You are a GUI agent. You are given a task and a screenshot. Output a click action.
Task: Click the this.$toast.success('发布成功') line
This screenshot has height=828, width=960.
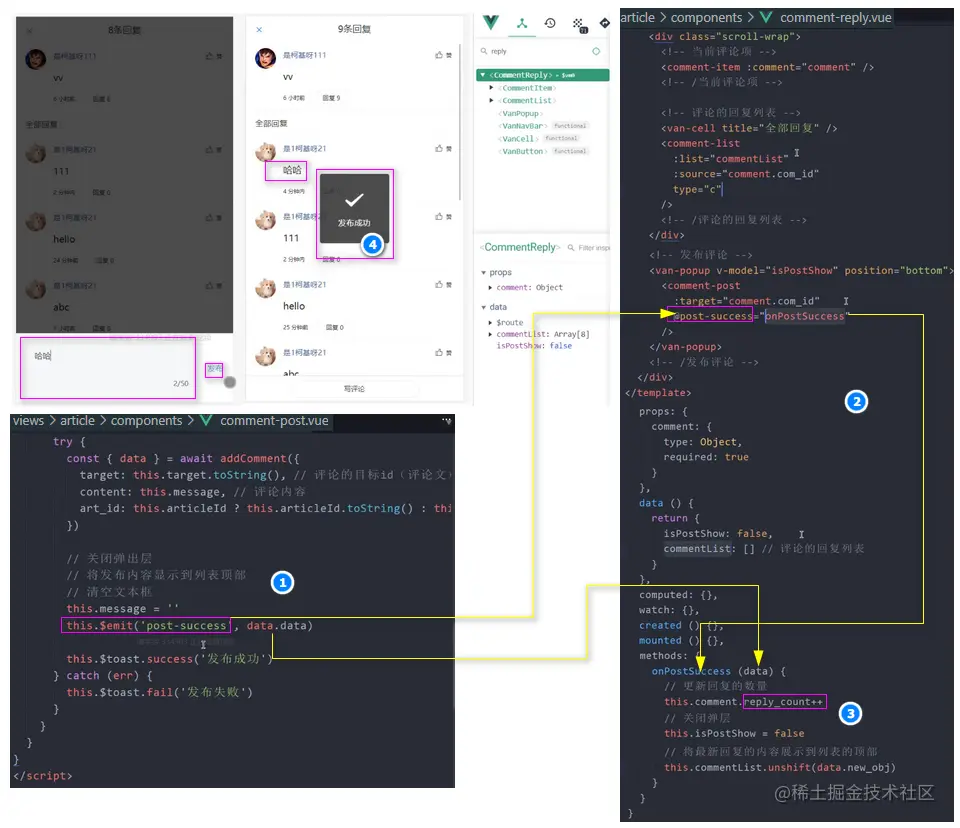[x=169, y=659]
